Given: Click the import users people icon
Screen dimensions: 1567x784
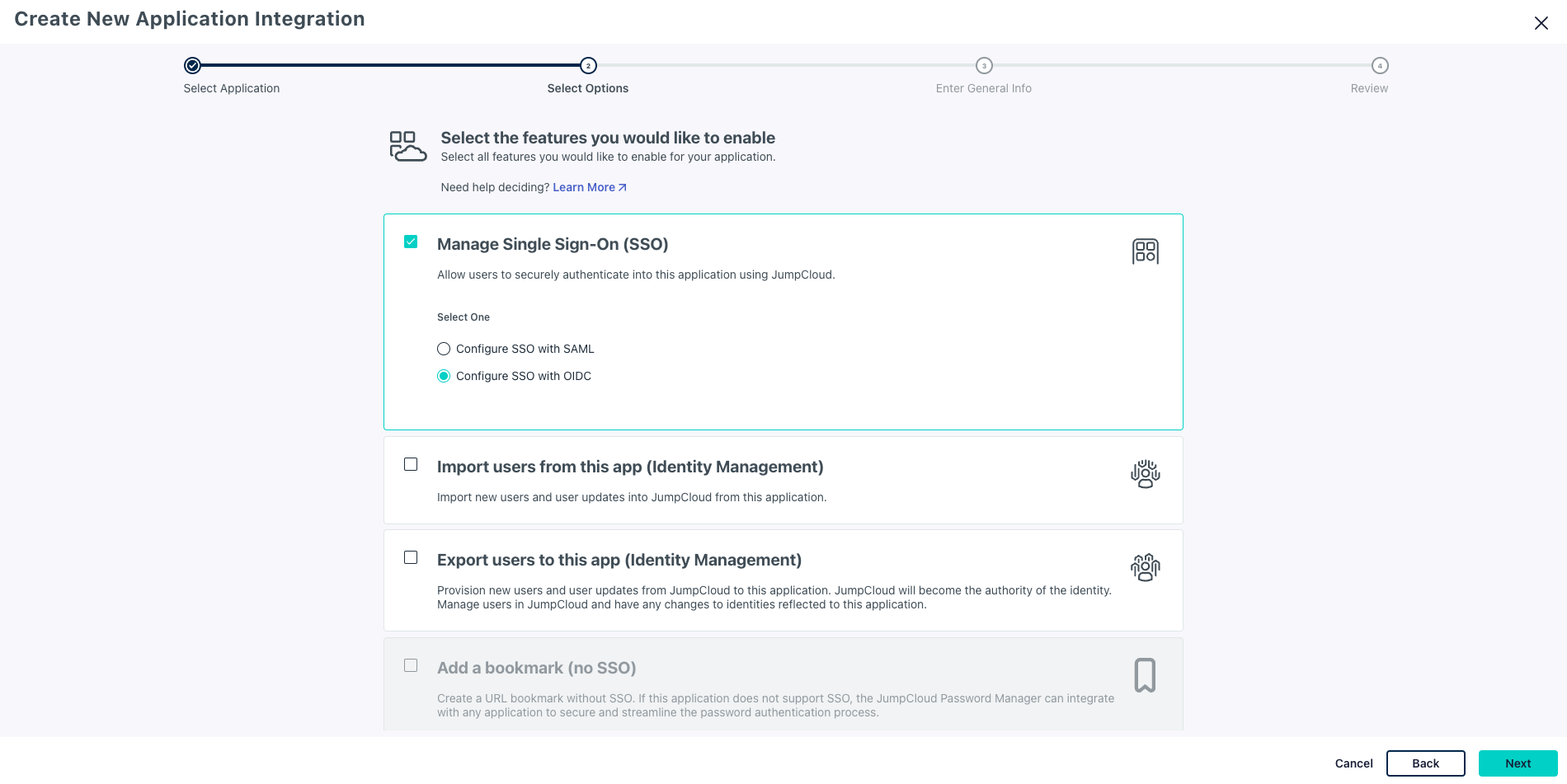Looking at the screenshot, I should (1145, 474).
